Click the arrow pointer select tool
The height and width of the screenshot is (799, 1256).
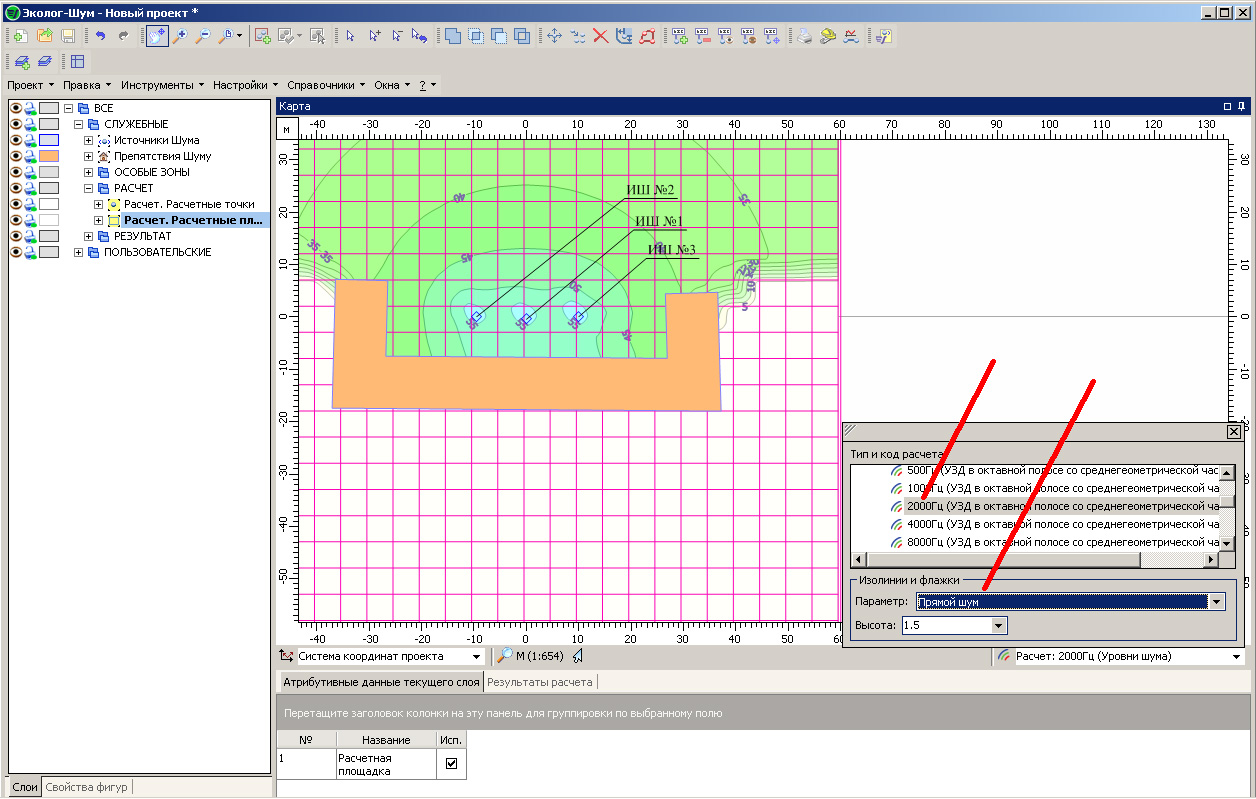pyautogui.click(x=351, y=36)
